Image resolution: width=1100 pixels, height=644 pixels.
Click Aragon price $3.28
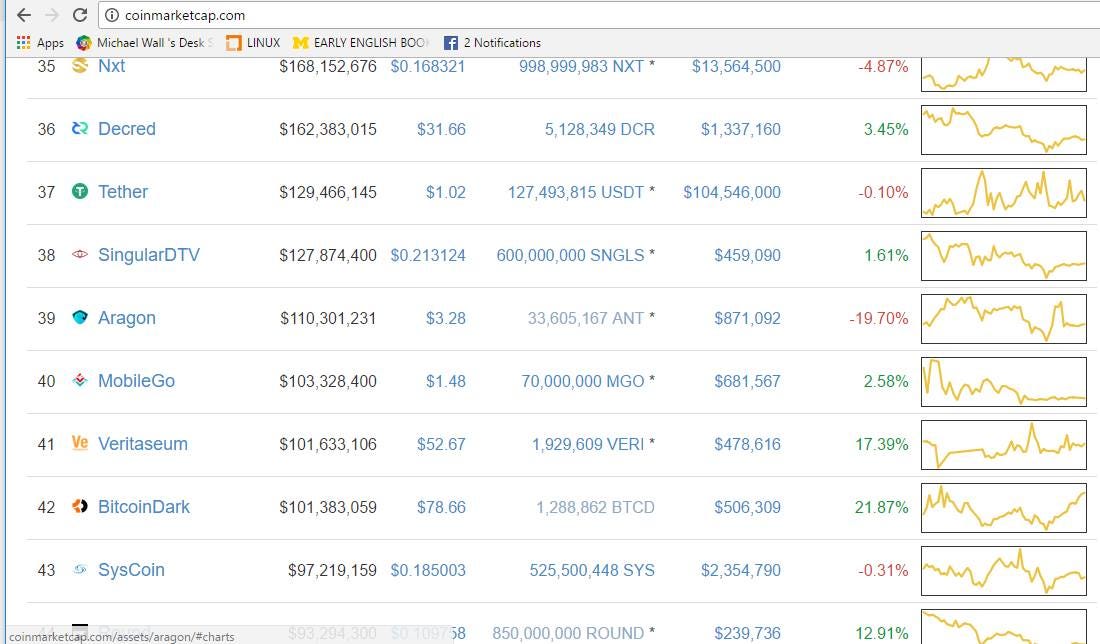(x=445, y=318)
